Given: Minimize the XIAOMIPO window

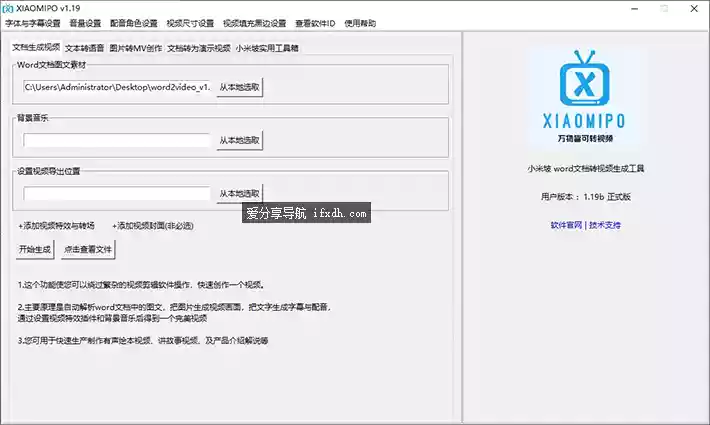Looking at the screenshot, I should point(634,9).
